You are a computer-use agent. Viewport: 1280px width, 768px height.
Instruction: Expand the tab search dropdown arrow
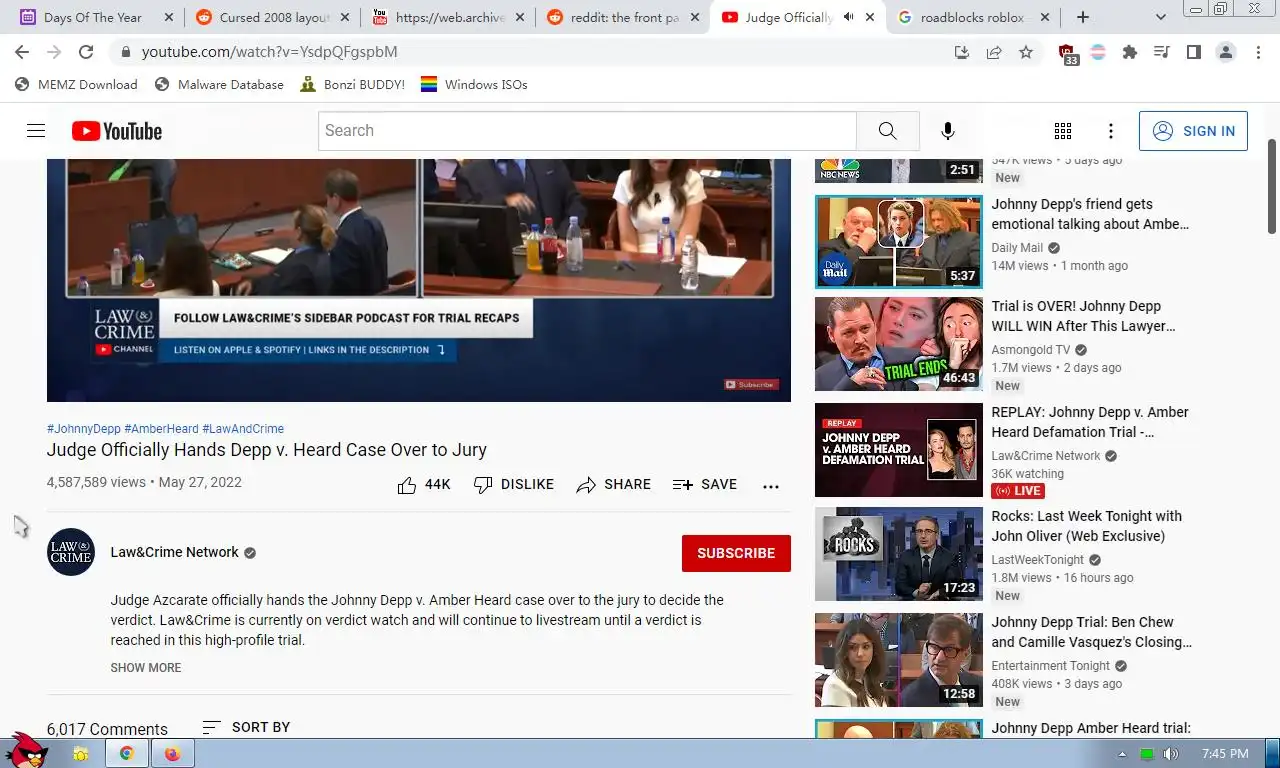[x=1161, y=17]
